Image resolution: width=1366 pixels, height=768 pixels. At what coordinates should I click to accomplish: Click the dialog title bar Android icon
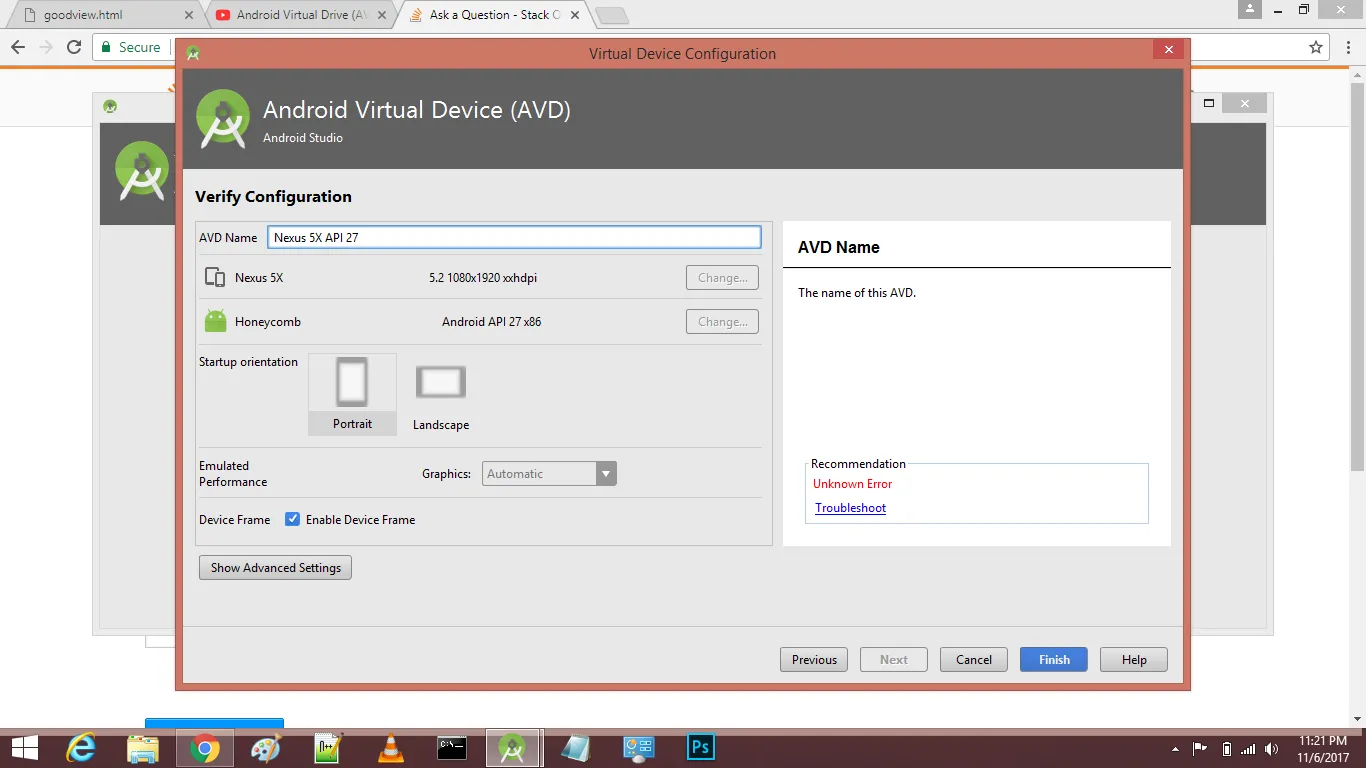pyautogui.click(x=193, y=53)
